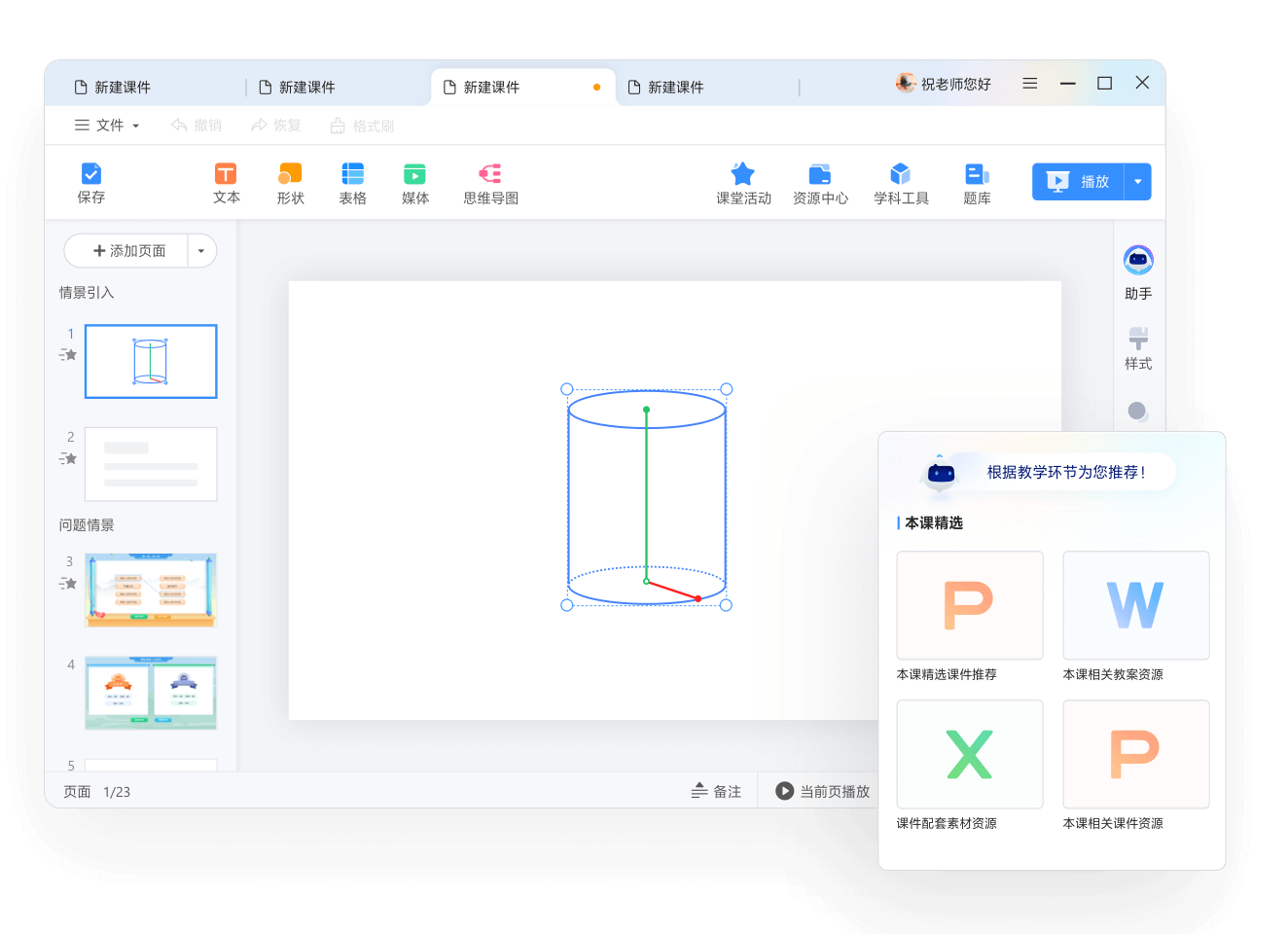Select the Text tool icon
The image size is (1288, 934).
click(226, 175)
